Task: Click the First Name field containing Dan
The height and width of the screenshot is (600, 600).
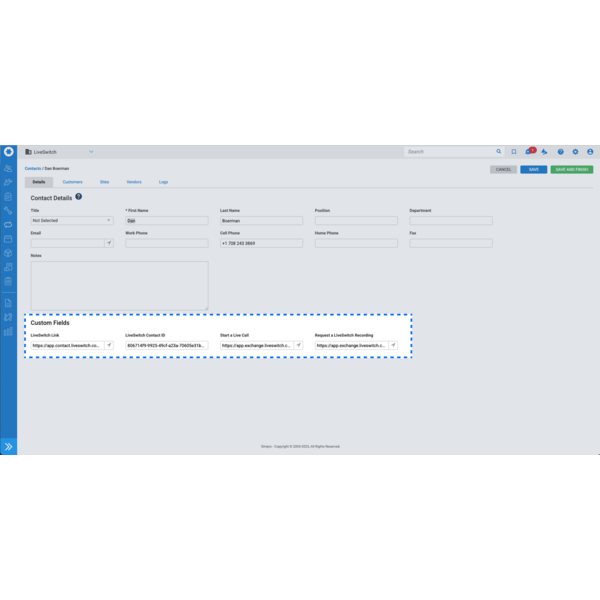Action: pyautogui.click(x=167, y=220)
